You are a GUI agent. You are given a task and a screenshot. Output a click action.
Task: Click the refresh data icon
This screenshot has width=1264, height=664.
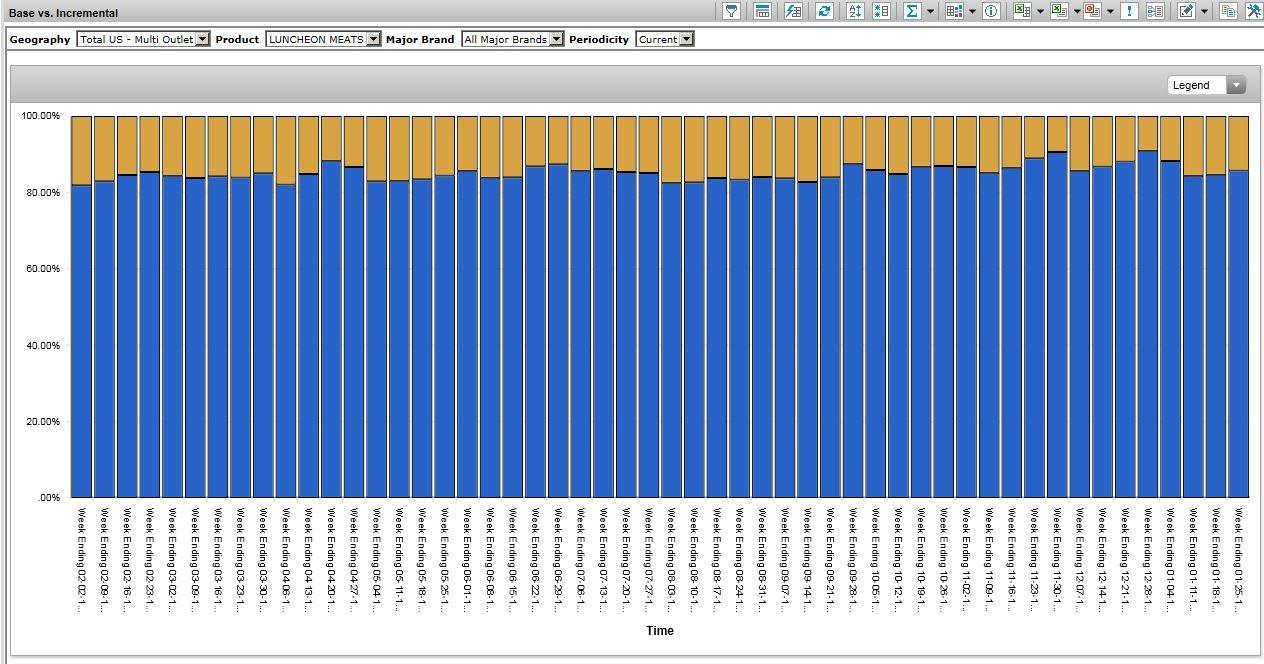coord(824,11)
